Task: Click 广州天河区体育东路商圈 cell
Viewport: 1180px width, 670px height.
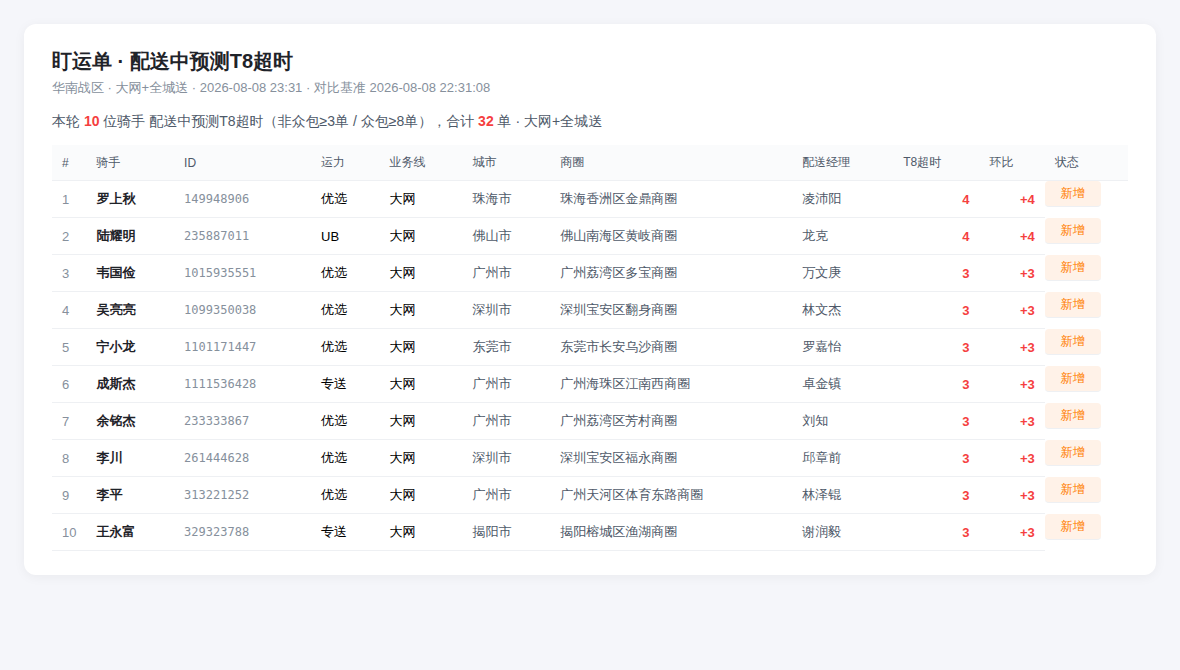Action: pos(631,495)
